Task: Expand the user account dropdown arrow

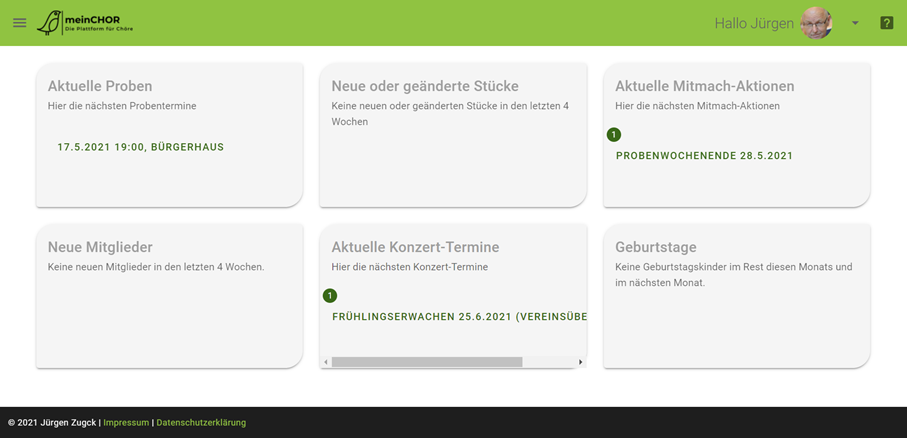Action: tap(856, 23)
